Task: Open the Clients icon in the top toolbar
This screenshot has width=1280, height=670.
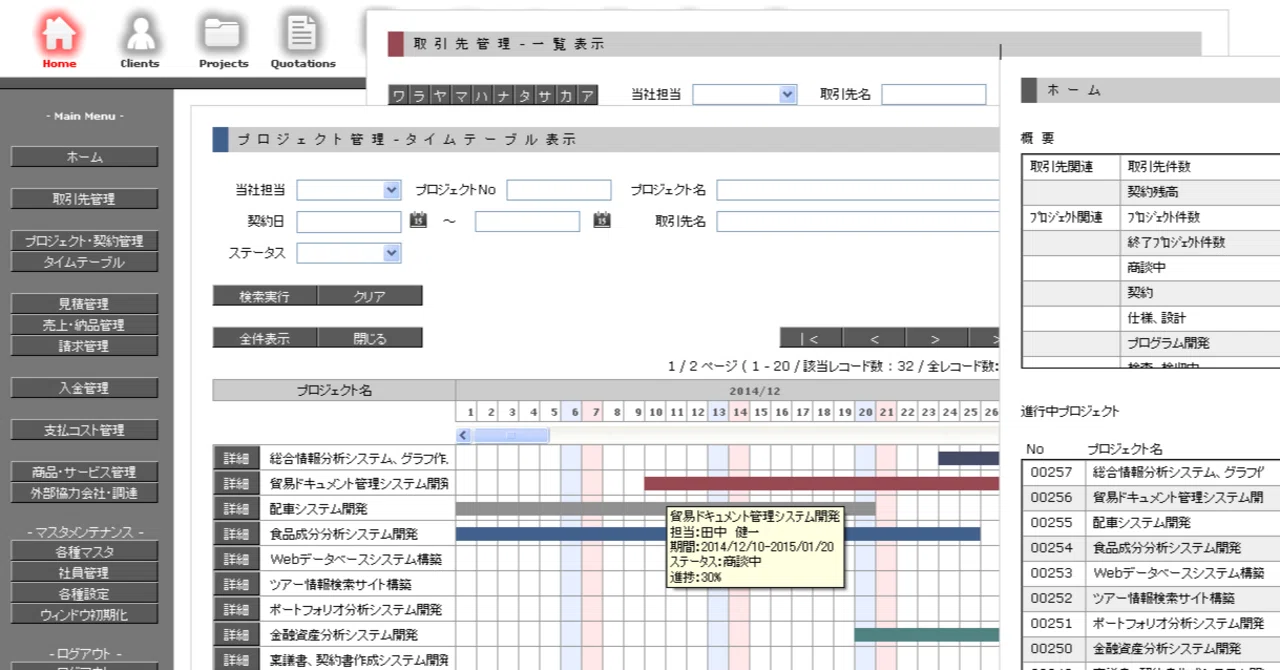Action: click(x=140, y=34)
